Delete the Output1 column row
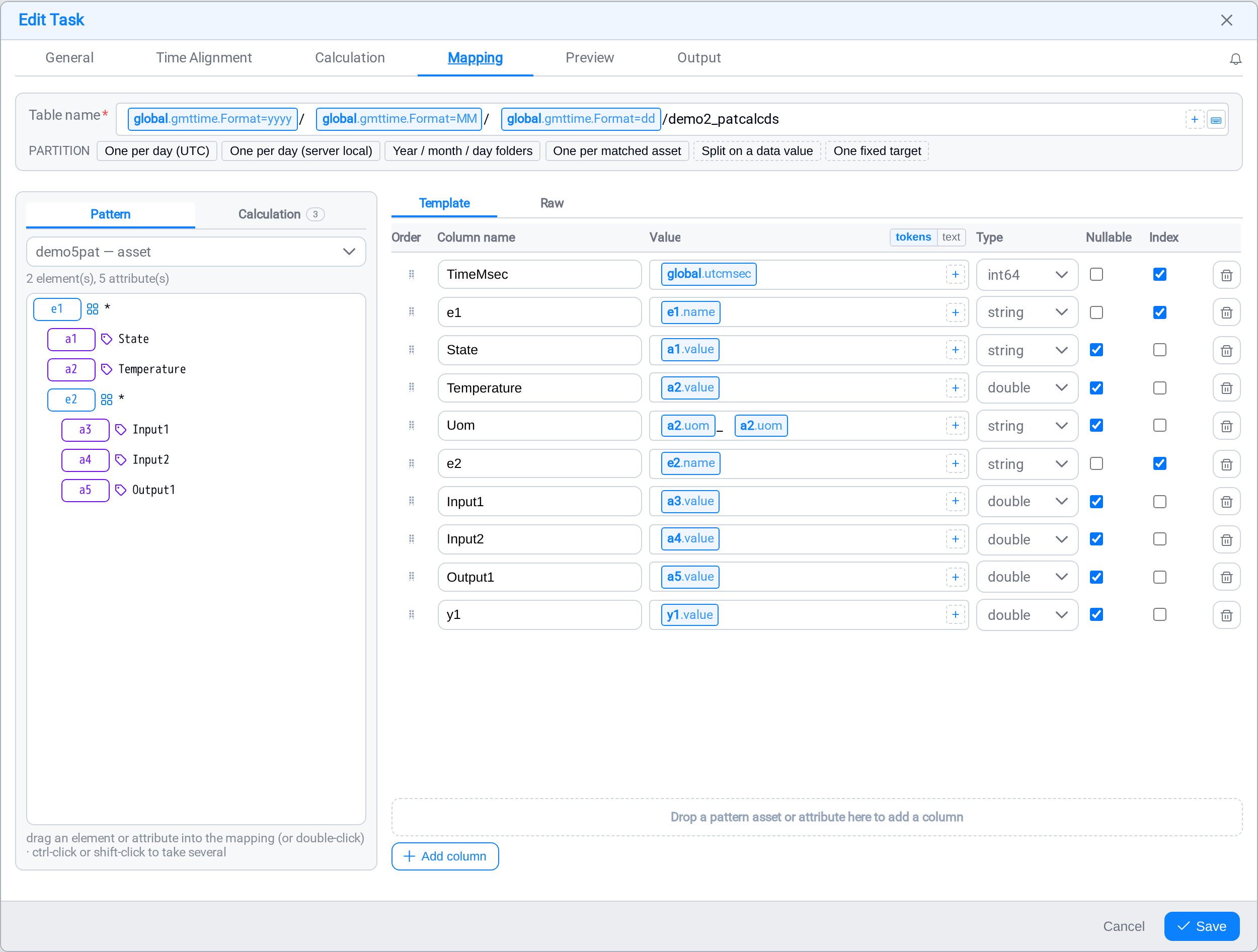This screenshot has width=1258, height=952. pos(1226,577)
